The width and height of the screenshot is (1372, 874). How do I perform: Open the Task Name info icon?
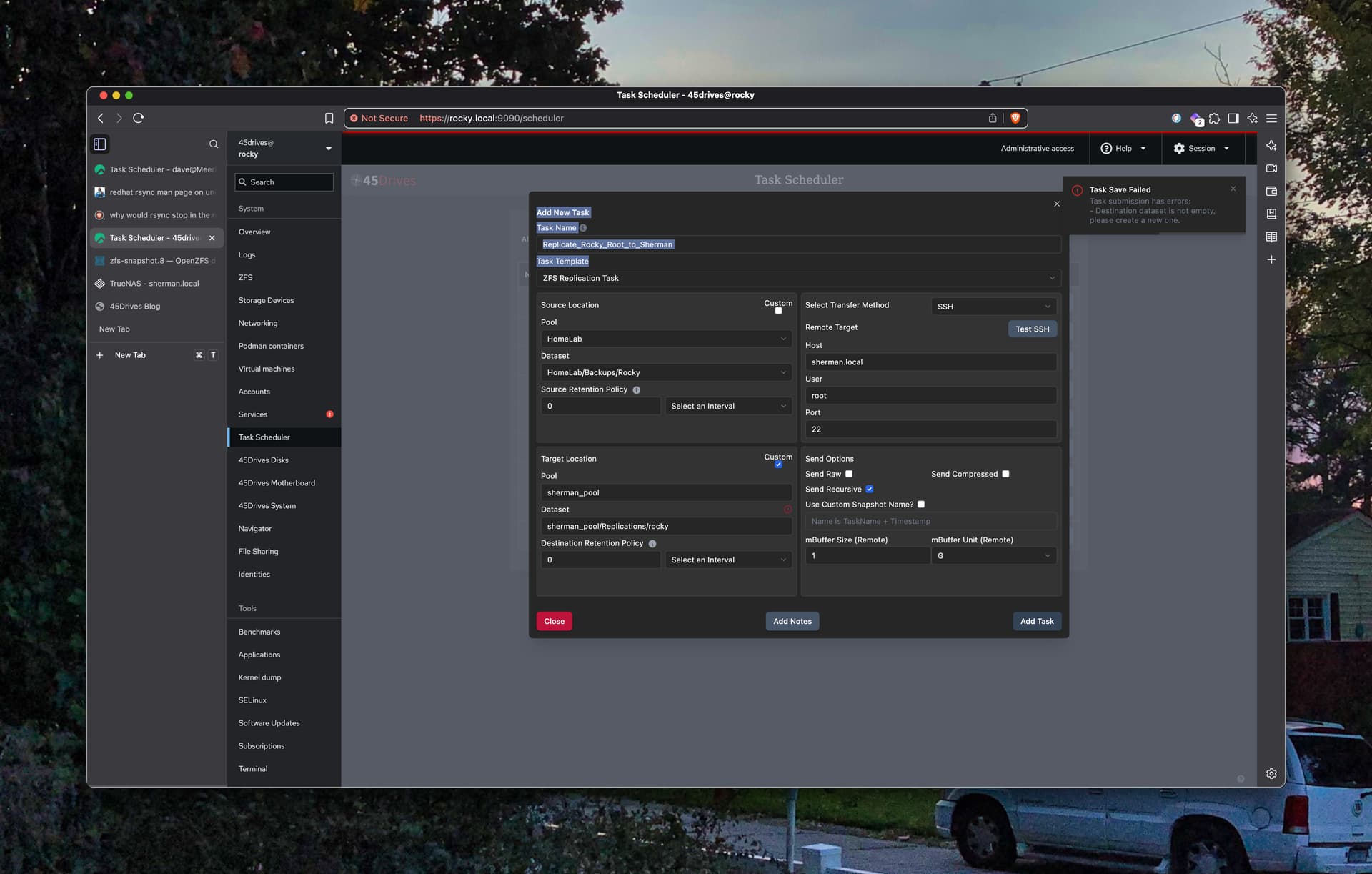583,228
